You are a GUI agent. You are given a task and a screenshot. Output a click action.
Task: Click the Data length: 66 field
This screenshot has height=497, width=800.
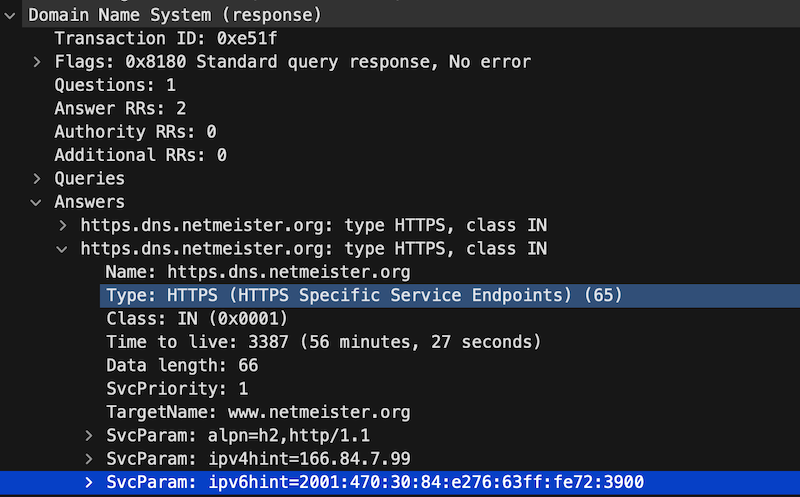182,365
